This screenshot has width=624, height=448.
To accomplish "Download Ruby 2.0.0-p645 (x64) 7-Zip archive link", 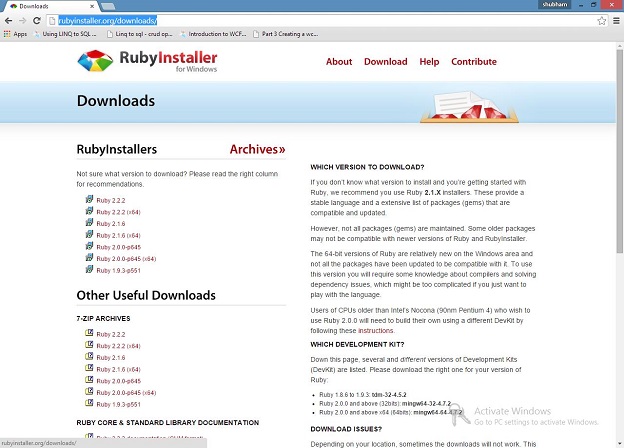I will [x=126, y=393].
